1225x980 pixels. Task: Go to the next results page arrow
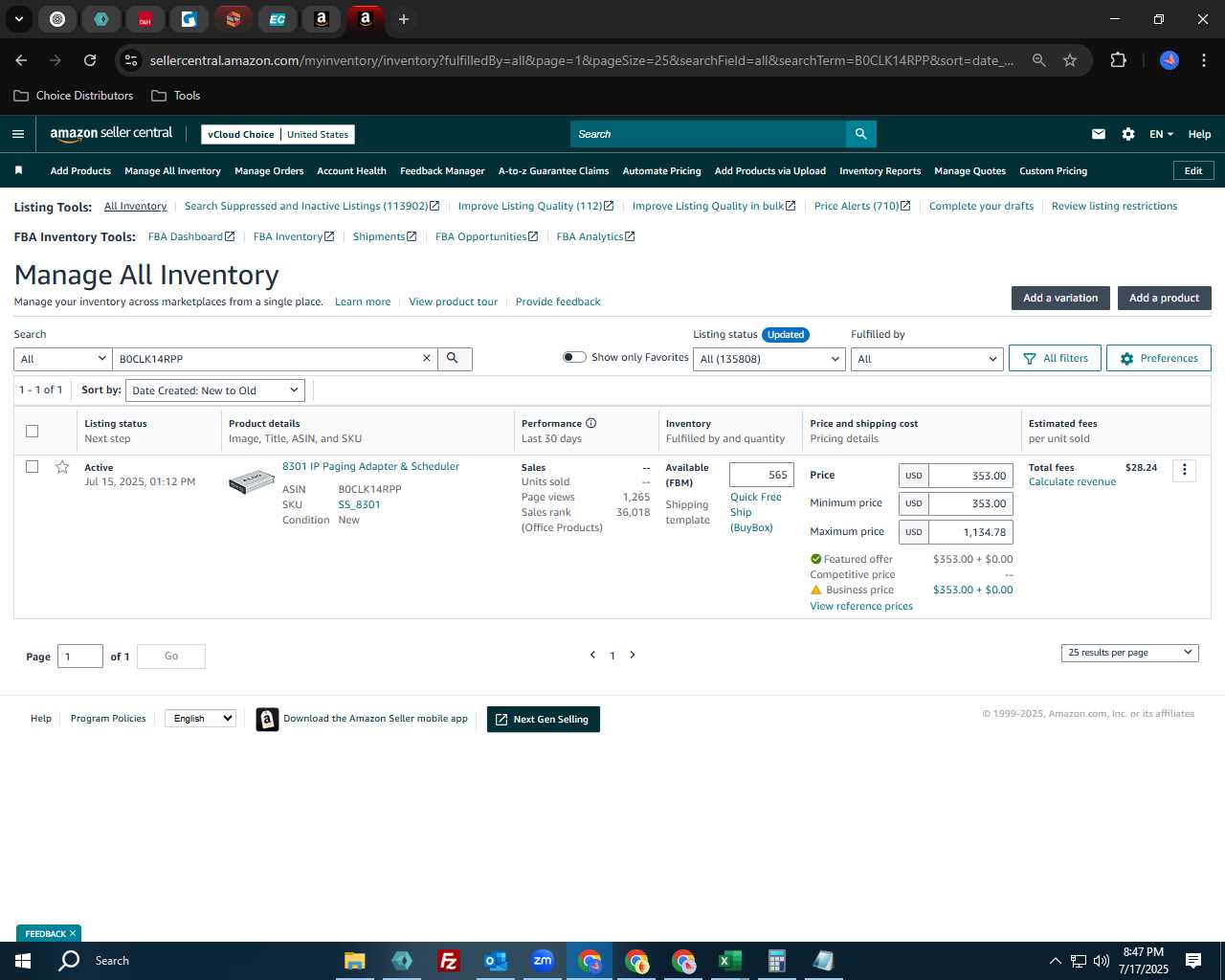[x=633, y=655]
